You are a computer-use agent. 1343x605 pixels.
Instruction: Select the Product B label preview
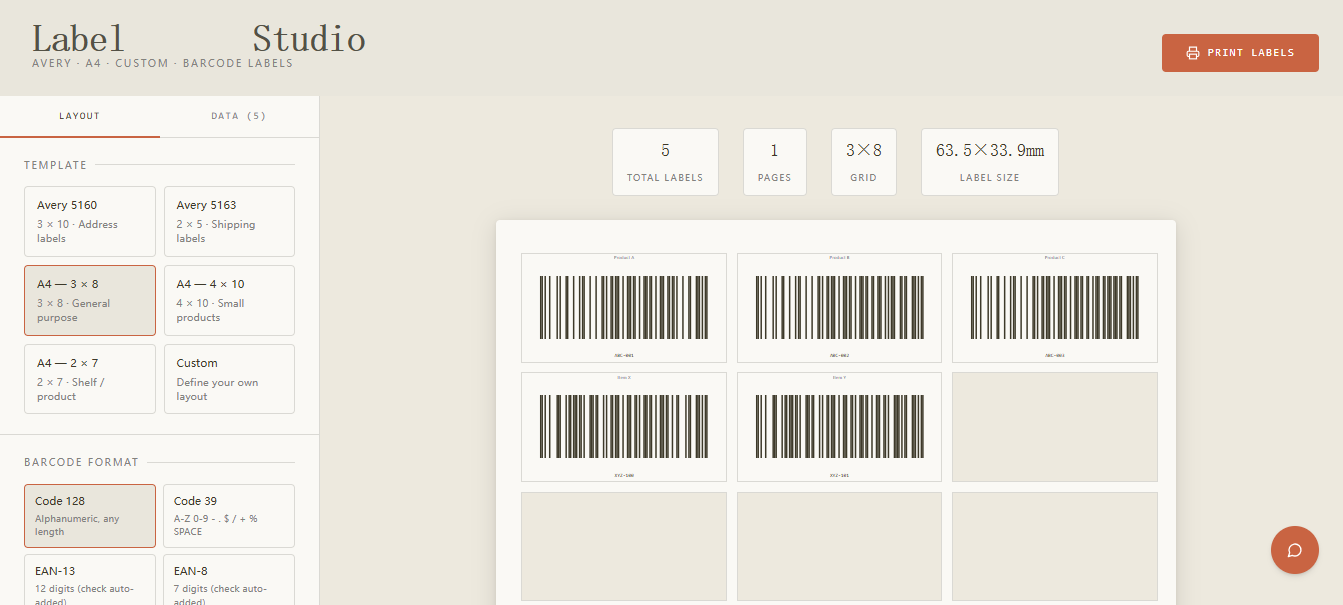[839, 308]
